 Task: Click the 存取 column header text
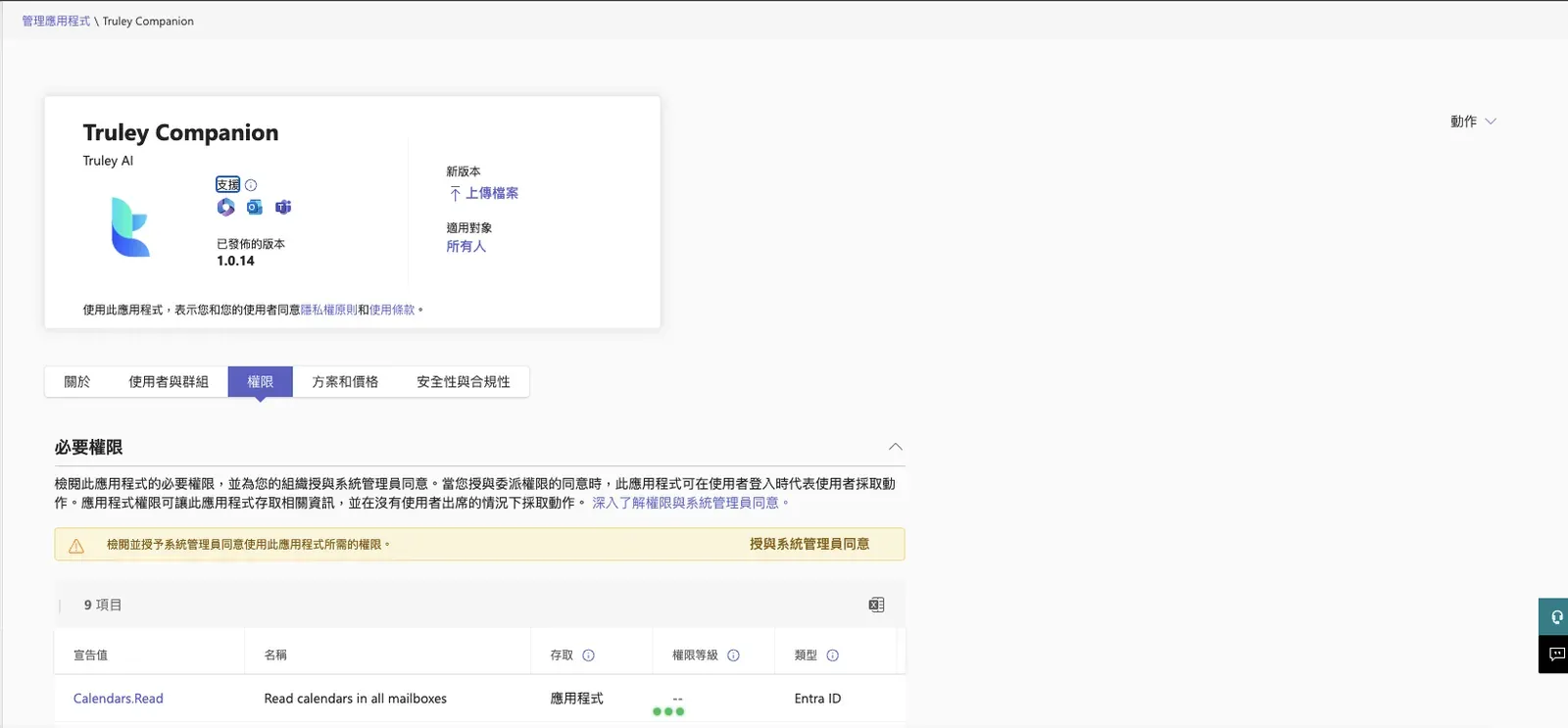pyautogui.click(x=562, y=655)
